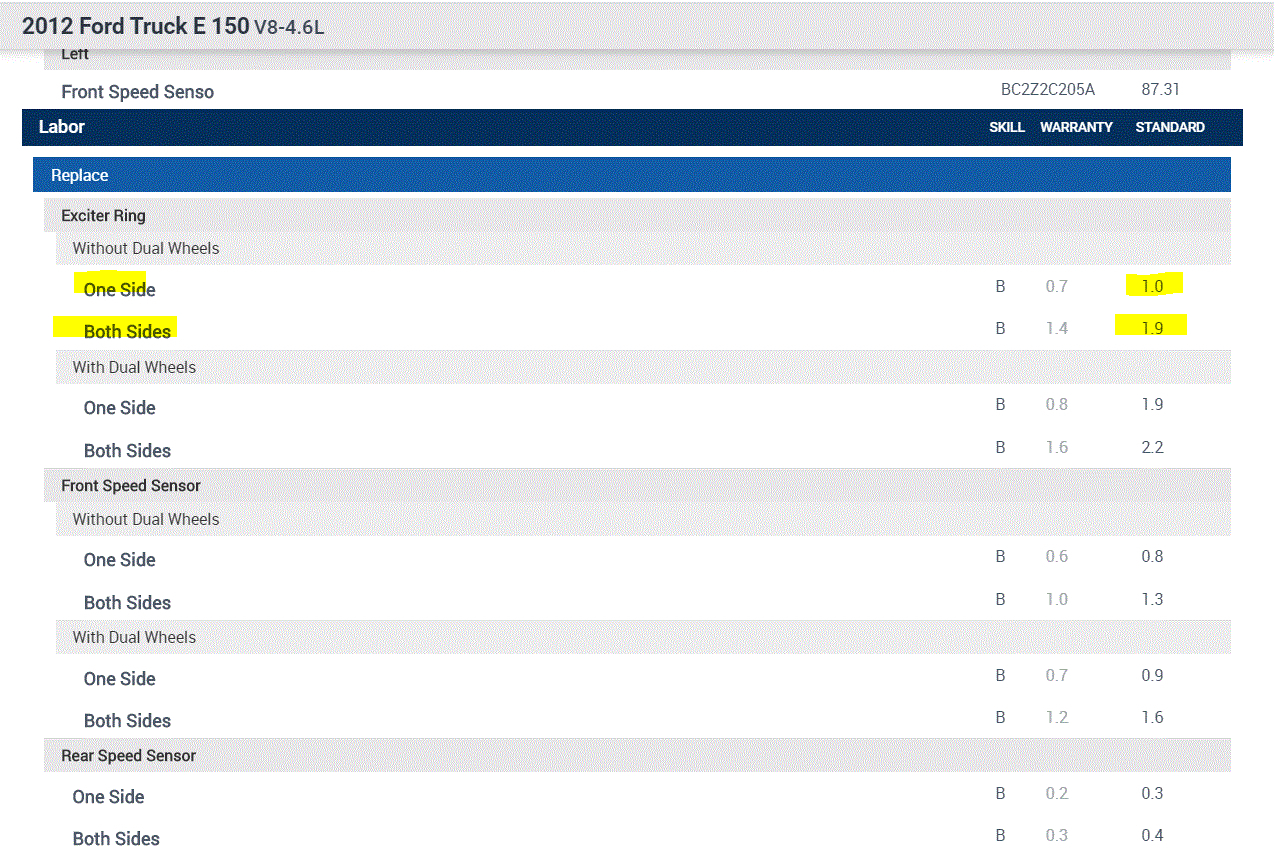Click 0.9 standard time
This screenshot has height=866, width=1274.
coord(1152,675)
